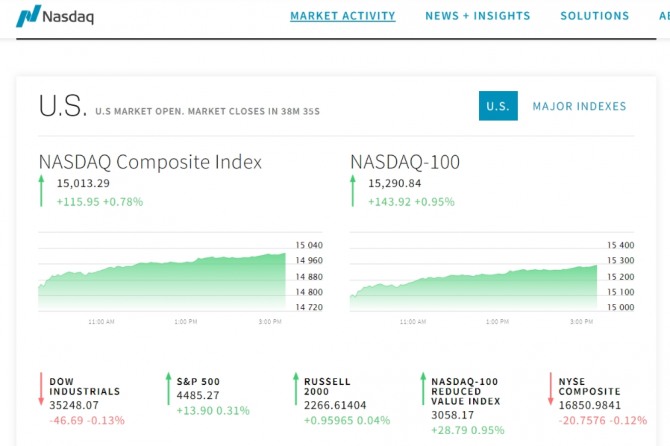670x446 pixels.
Task: Click the green up arrow beside NASDAQ-100
Action: click(x=353, y=191)
